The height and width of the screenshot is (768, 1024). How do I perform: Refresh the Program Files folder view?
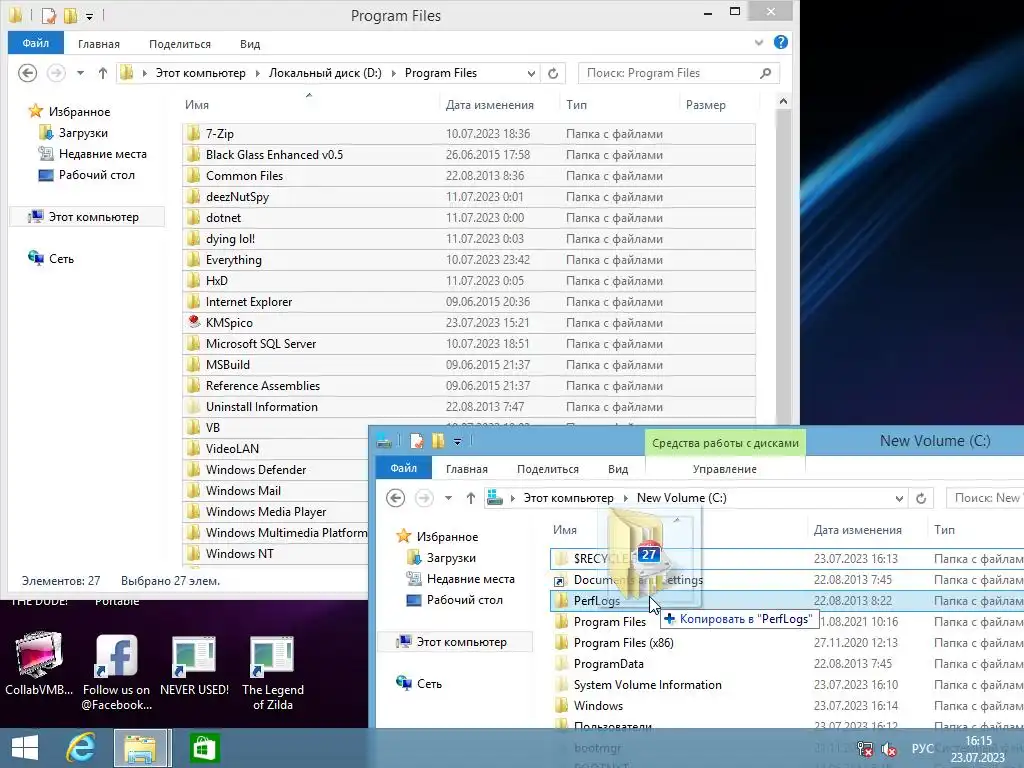pos(553,73)
